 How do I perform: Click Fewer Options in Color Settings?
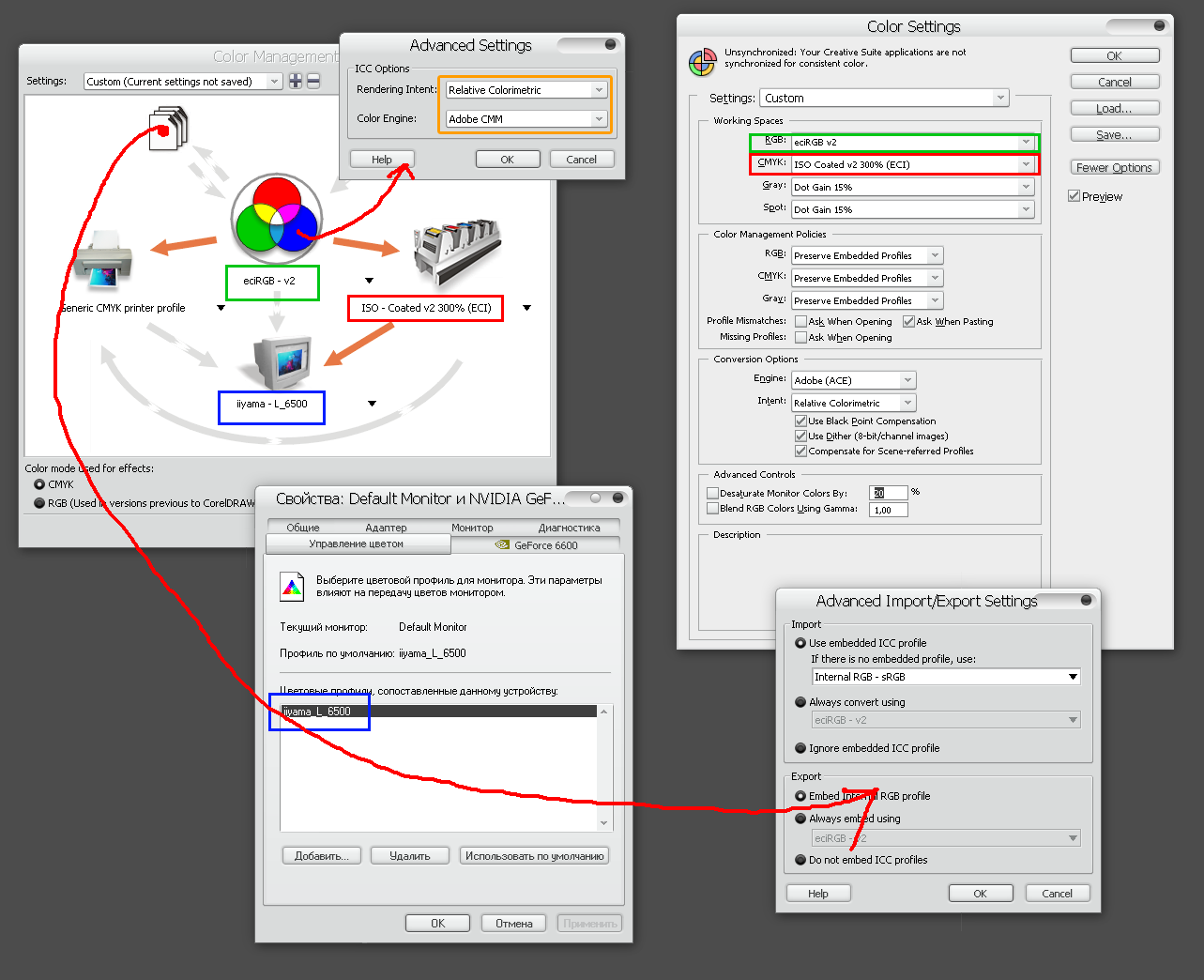1114,167
